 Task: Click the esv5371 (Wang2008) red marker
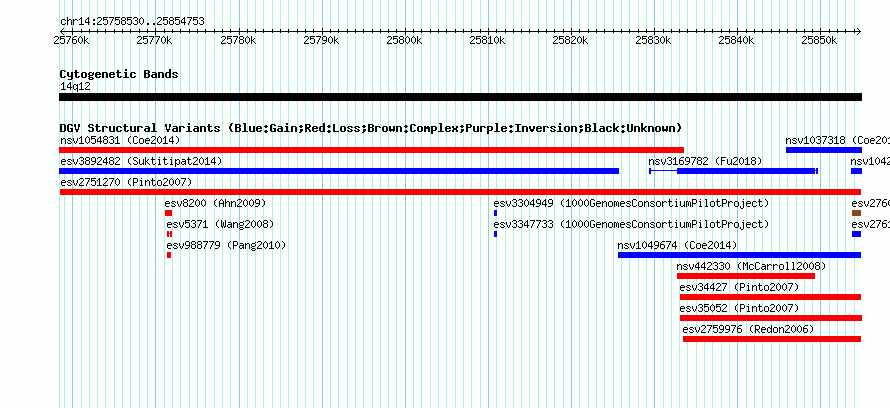tap(169, 234)
